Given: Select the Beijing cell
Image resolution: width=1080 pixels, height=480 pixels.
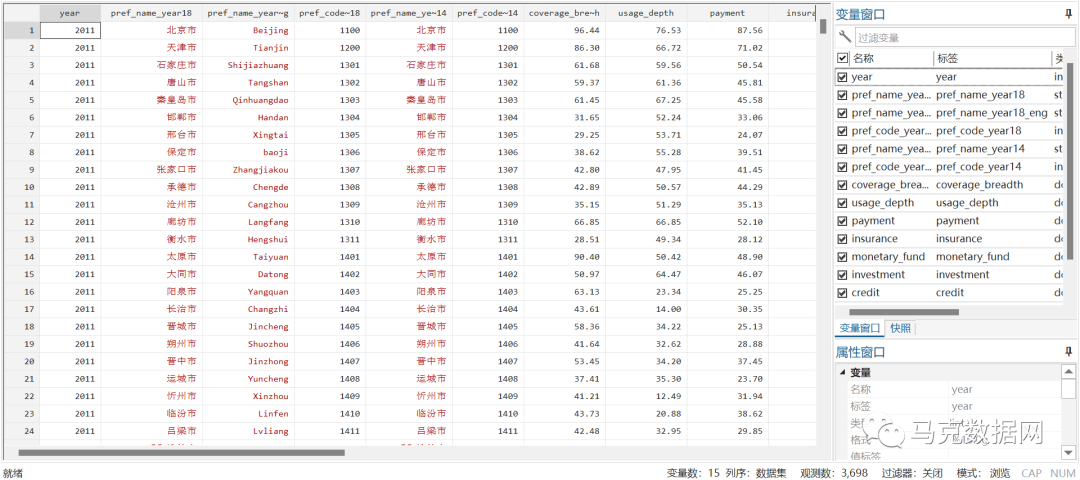Looking at the screenshot, I should click(249, 30).
